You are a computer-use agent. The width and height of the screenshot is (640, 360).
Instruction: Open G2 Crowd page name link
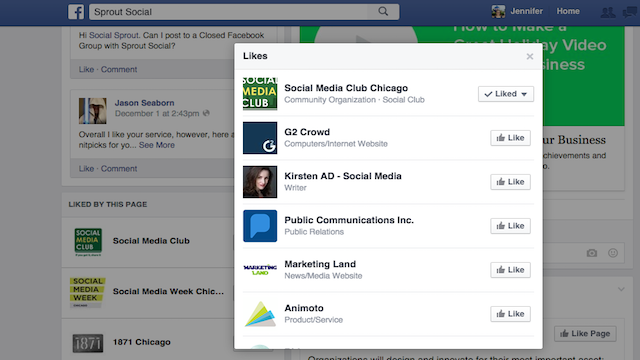(307, 132)
